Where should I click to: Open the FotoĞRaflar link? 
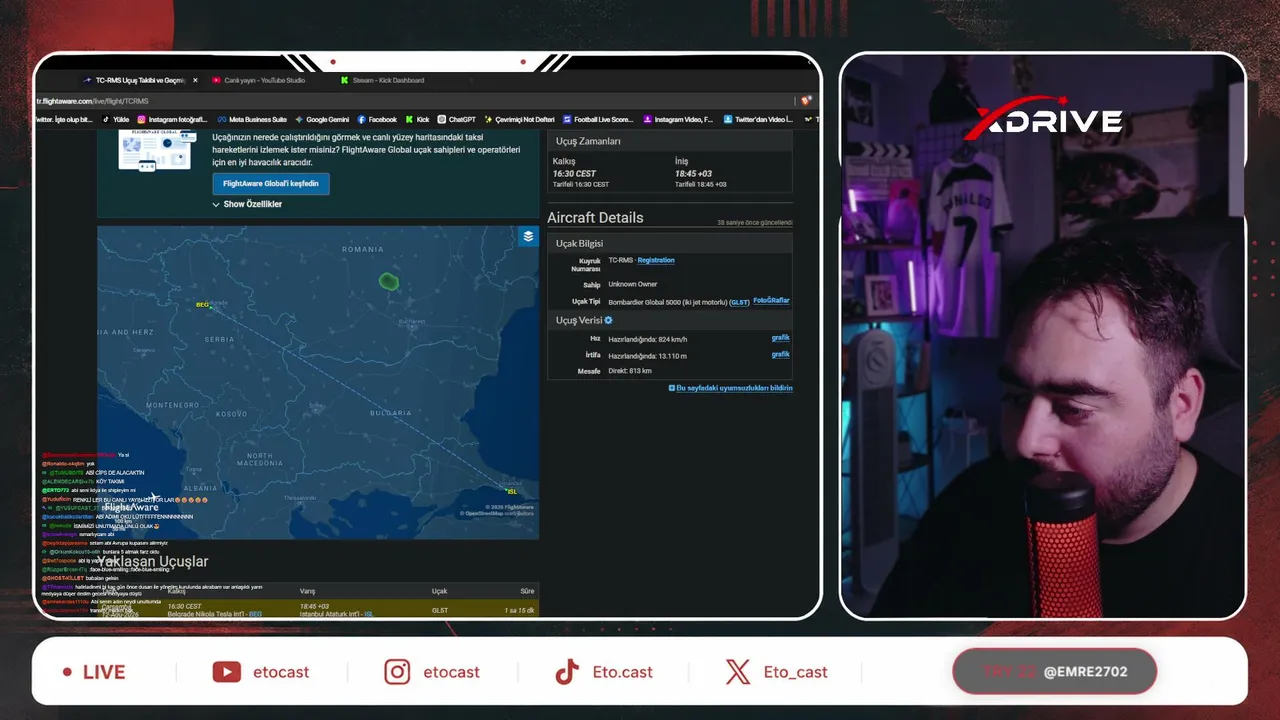click(x=771, y=301)
